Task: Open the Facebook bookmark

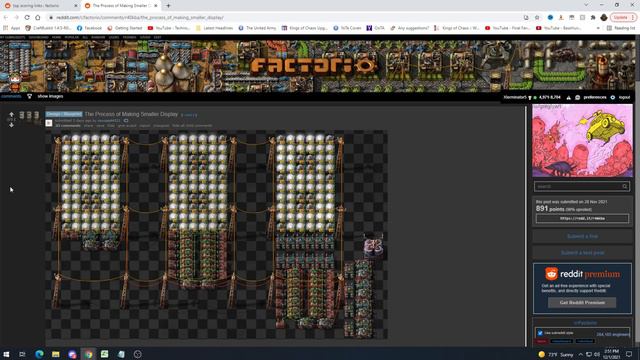Action: [89, 28]
